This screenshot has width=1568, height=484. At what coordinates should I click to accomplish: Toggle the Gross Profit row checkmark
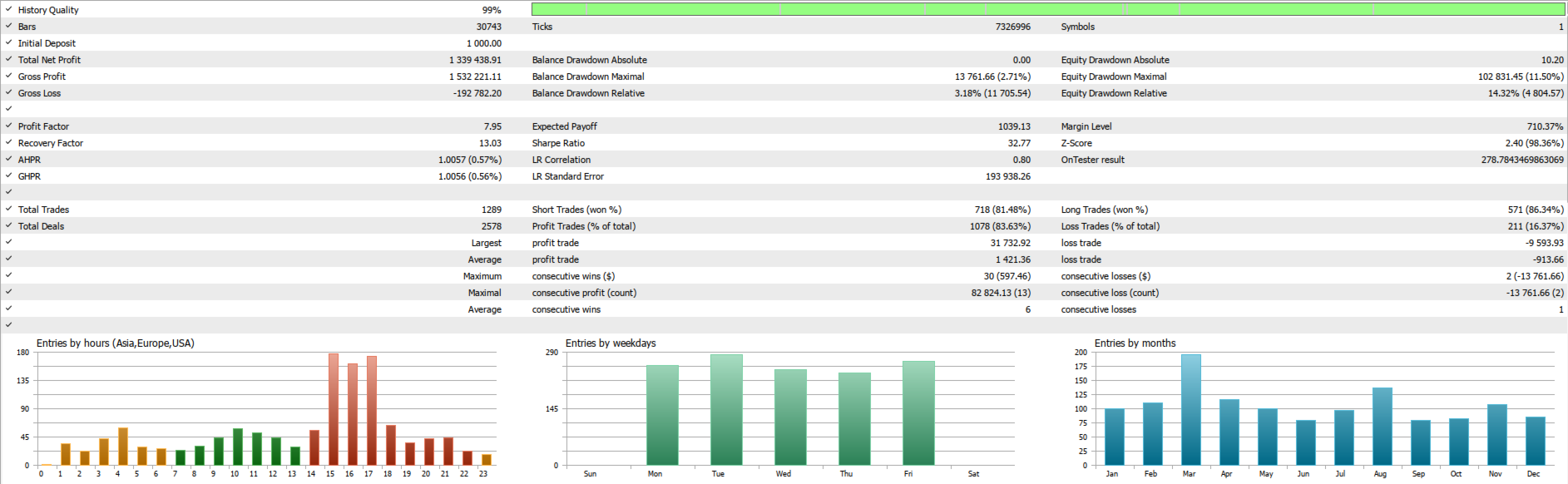[8, 76]
